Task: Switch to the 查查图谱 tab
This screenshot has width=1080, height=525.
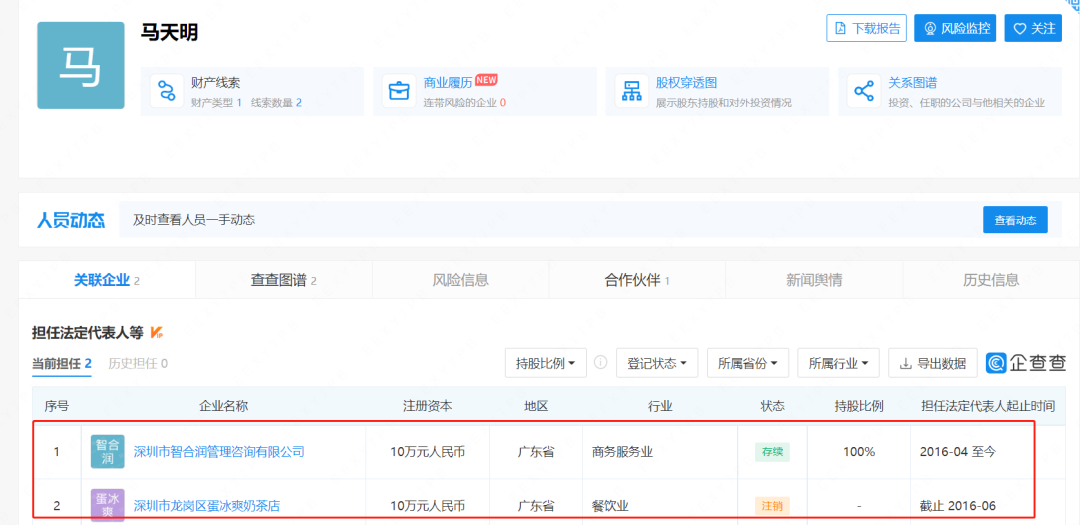Action: click(x=283, y=280)
